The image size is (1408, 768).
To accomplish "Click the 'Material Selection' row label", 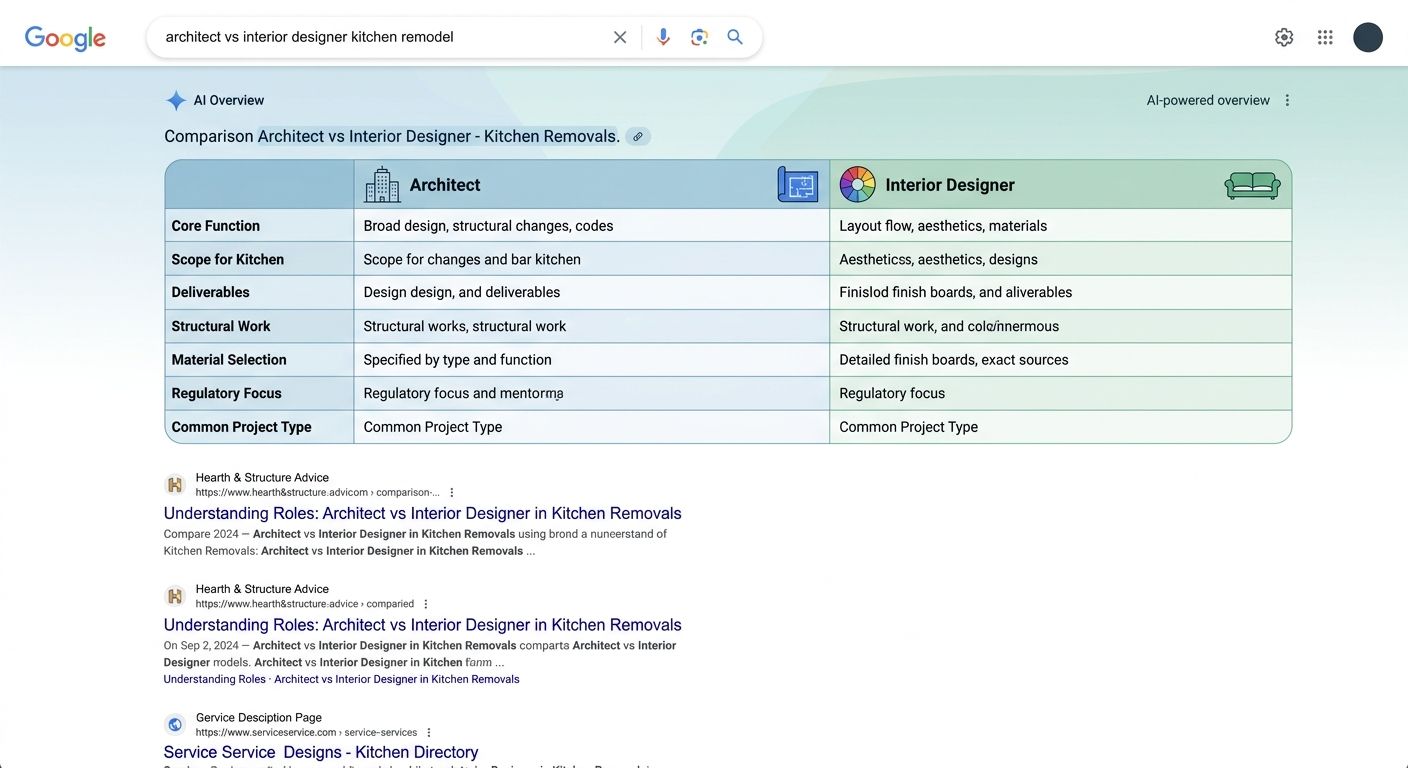I will [229, 360].
